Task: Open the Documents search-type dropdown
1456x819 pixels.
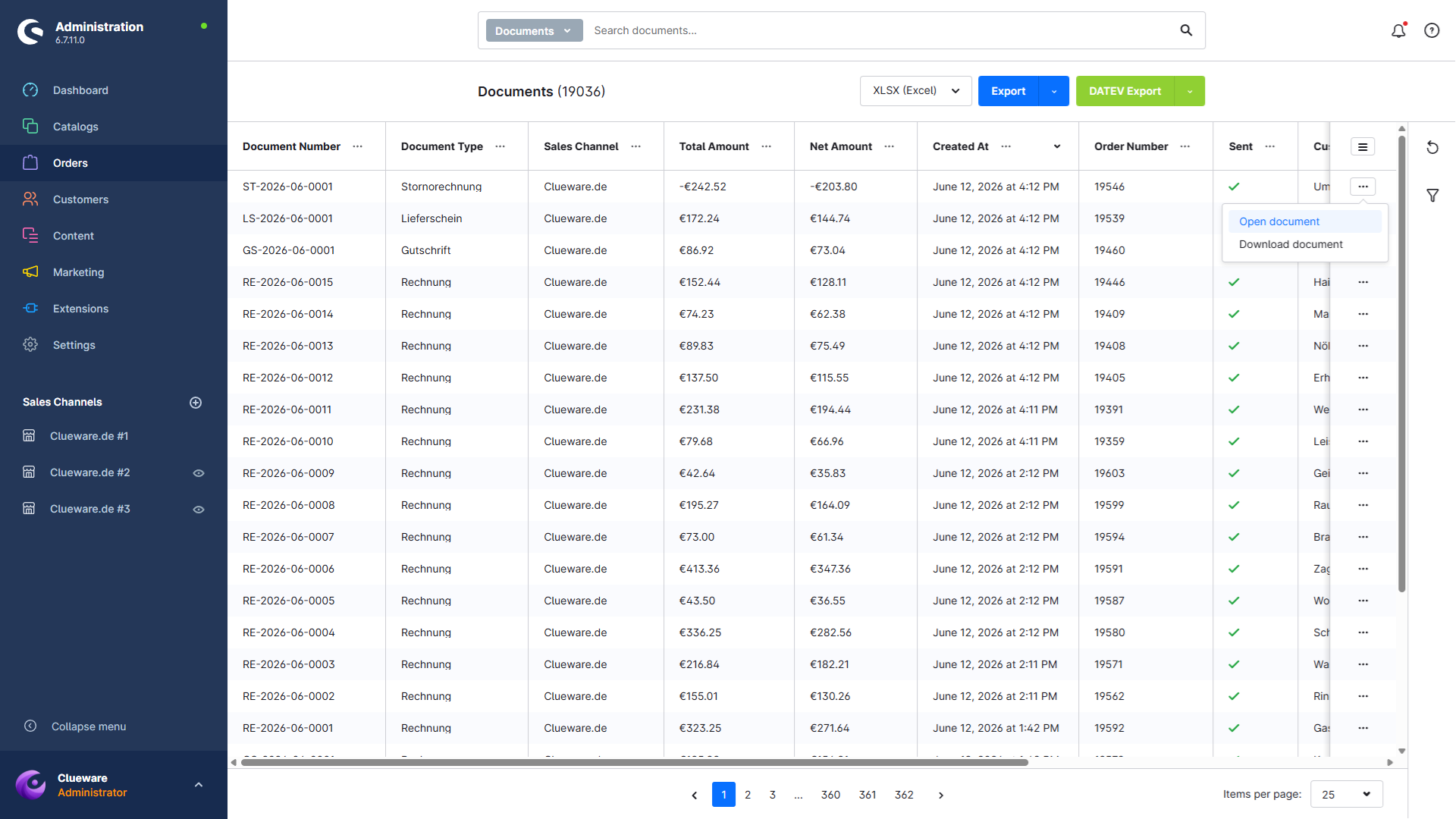Action: coord(534,31)
